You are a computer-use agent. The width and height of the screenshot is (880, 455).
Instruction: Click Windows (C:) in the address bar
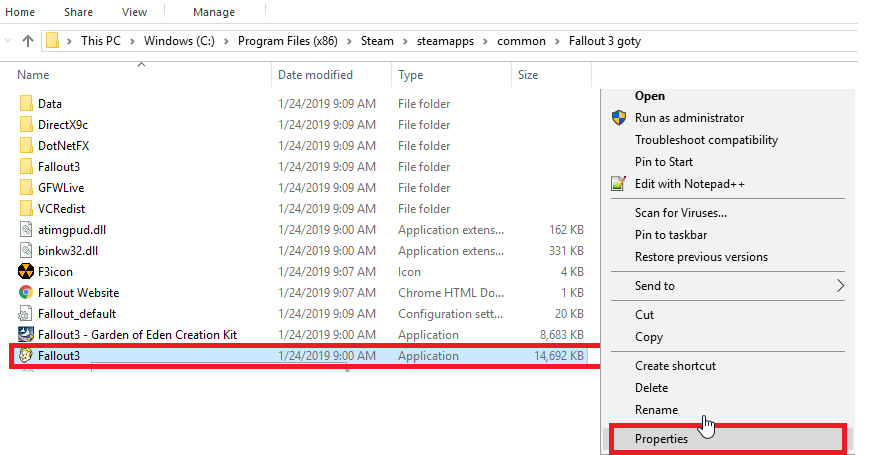(x=179, y=41)
